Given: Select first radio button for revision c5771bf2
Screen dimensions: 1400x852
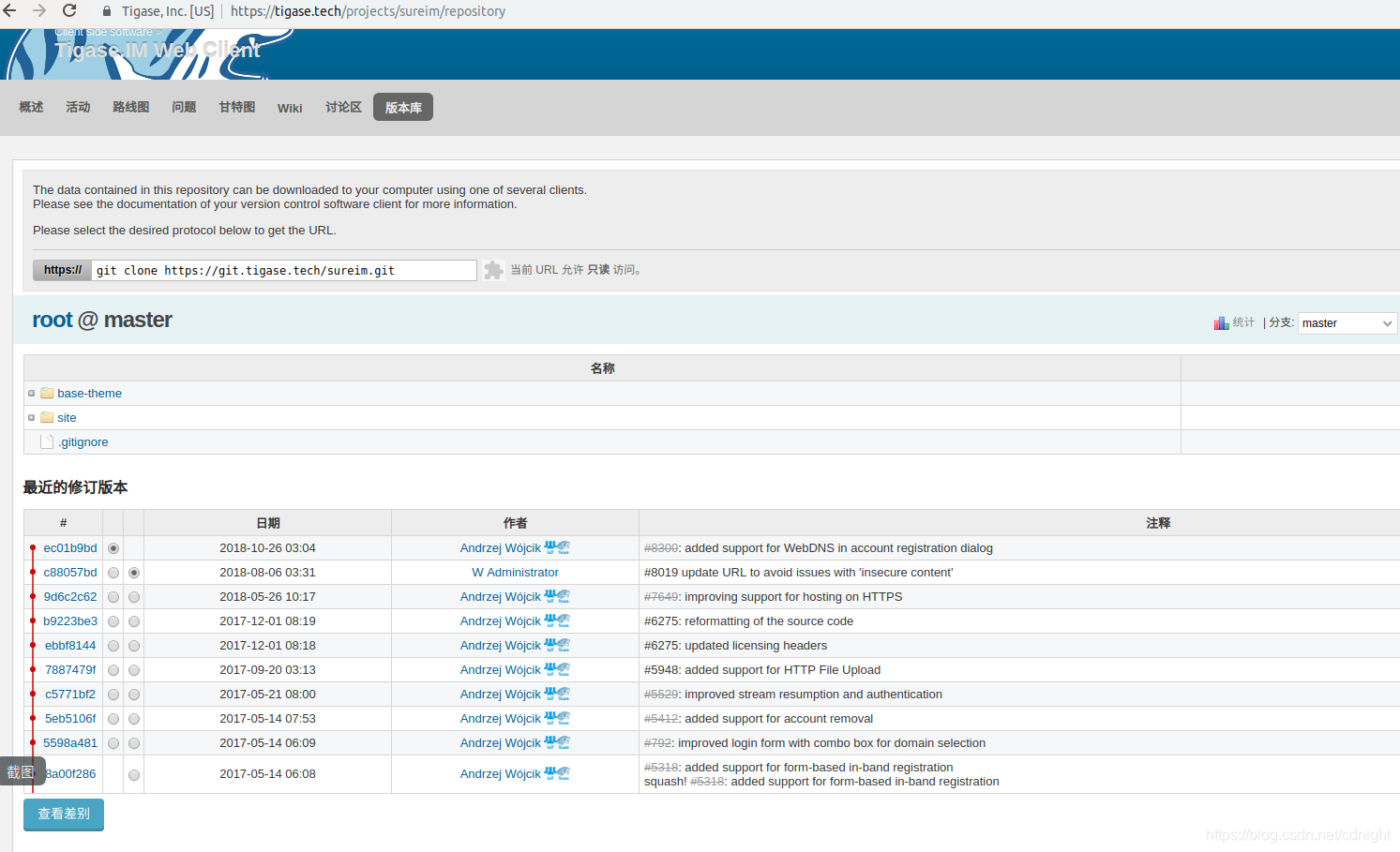Looking at the screenshot, I should pyautogui.click(x=113, y=695).
